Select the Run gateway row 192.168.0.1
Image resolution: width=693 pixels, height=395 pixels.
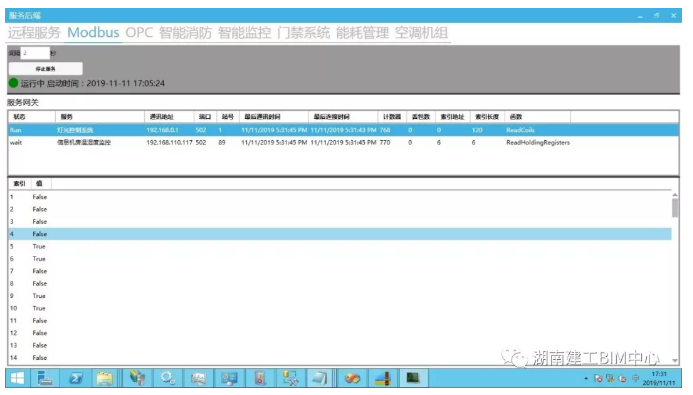(343, 130)
